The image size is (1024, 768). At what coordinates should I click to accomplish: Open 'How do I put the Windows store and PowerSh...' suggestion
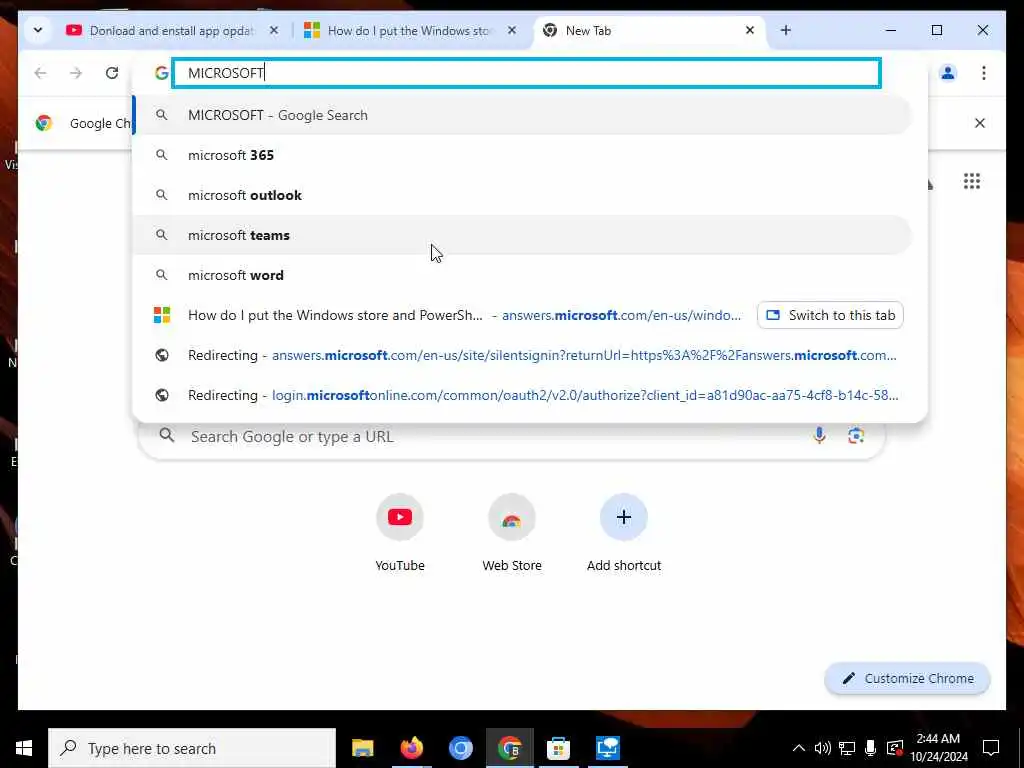point(444,315)
